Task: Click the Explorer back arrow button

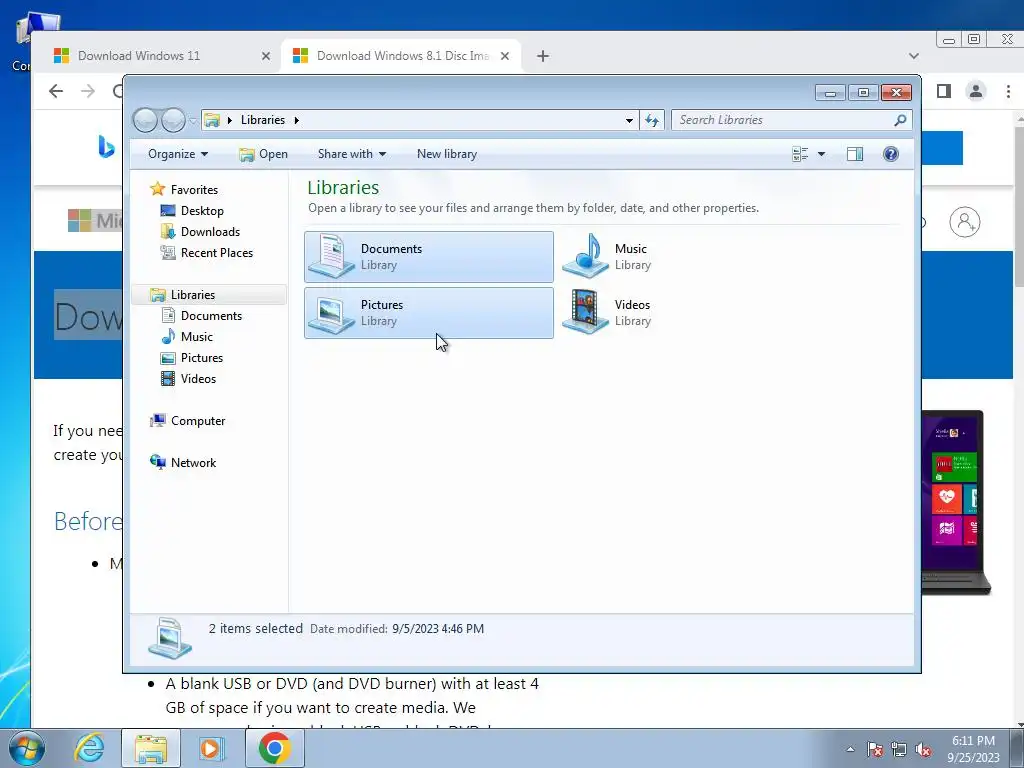Action: (x=145, y=120)
